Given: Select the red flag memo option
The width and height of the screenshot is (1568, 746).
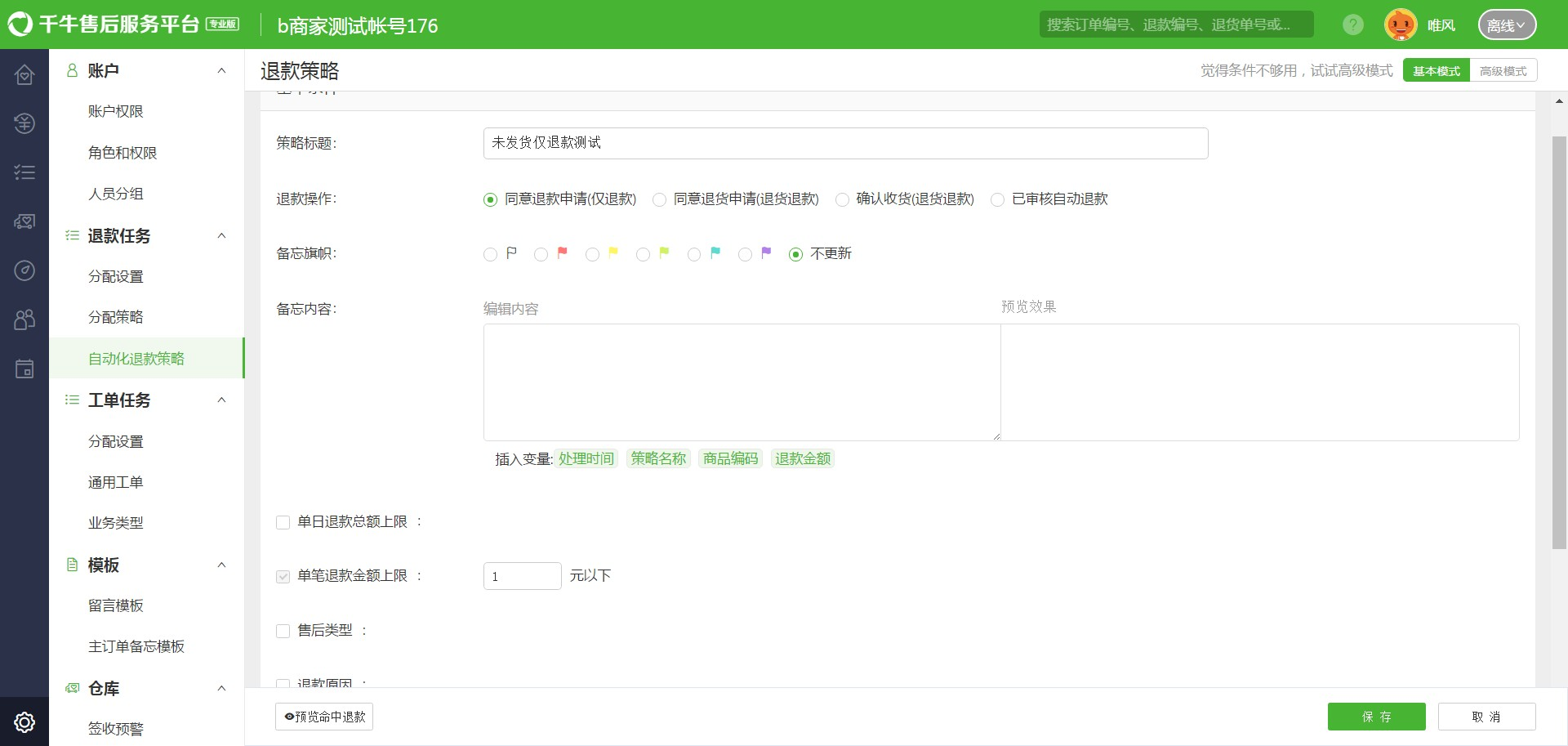Looking at the screenshot, I should 541,255.
